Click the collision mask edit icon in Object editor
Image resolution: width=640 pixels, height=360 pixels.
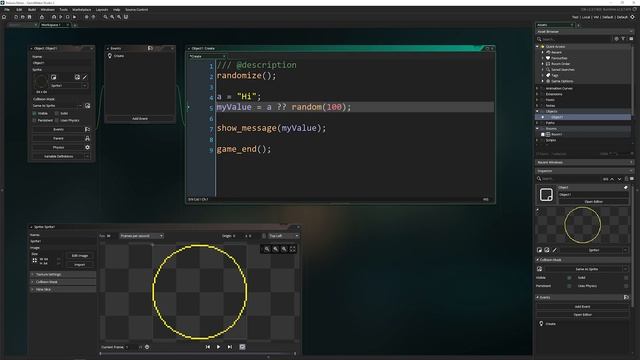[87, 106]
